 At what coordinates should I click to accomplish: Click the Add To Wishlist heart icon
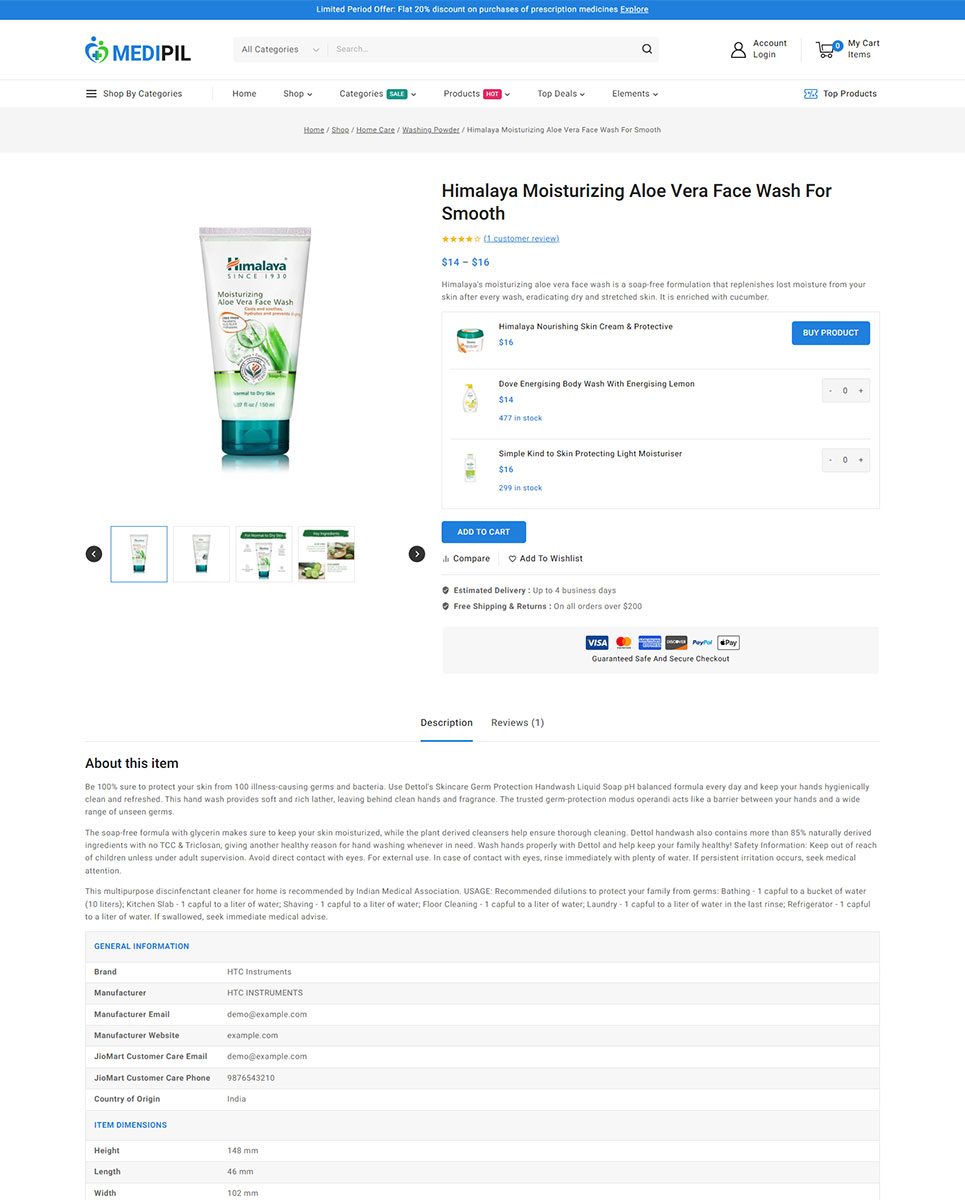coord(512,559)
